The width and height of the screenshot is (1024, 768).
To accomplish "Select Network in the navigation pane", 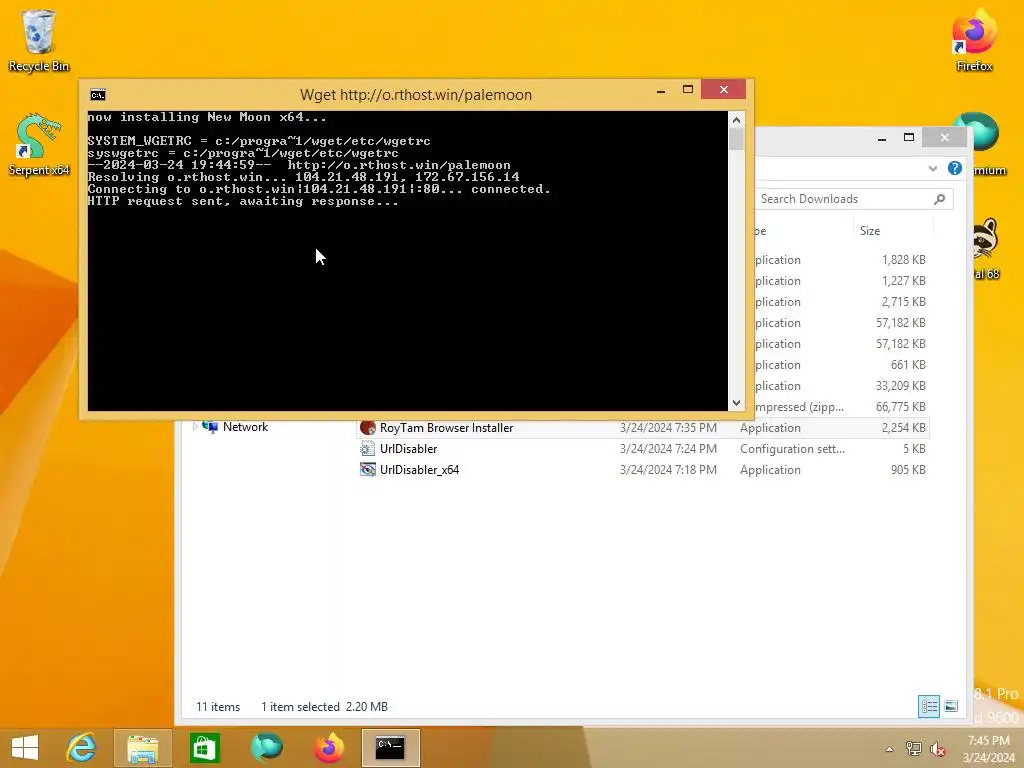I will pyautogui.click(x=246, y=426).
